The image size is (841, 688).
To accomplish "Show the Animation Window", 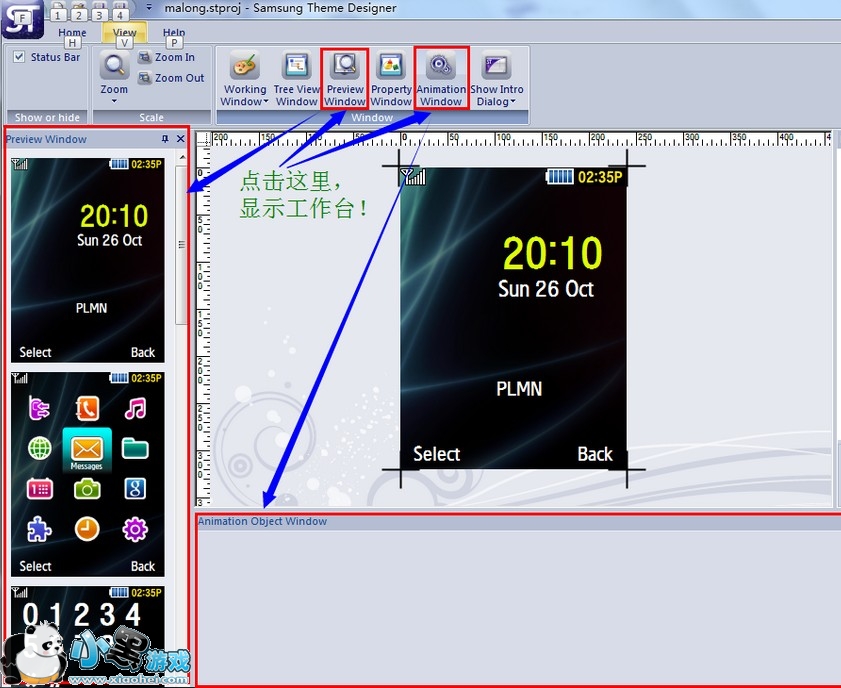I will [441, 78].
